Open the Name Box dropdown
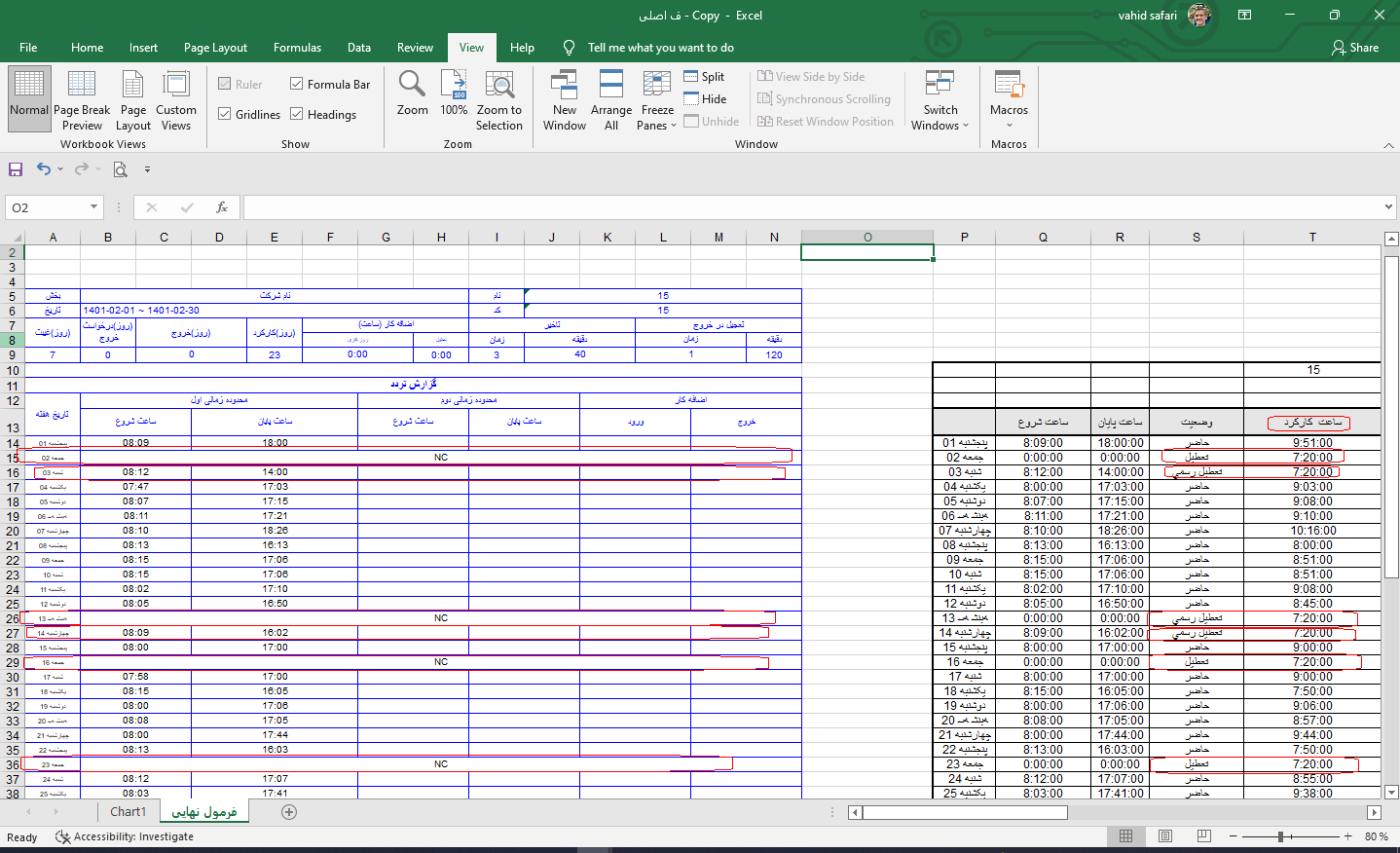Image resolution: width=1400 pixels, height=853 pixels. [x=94, y=207]
